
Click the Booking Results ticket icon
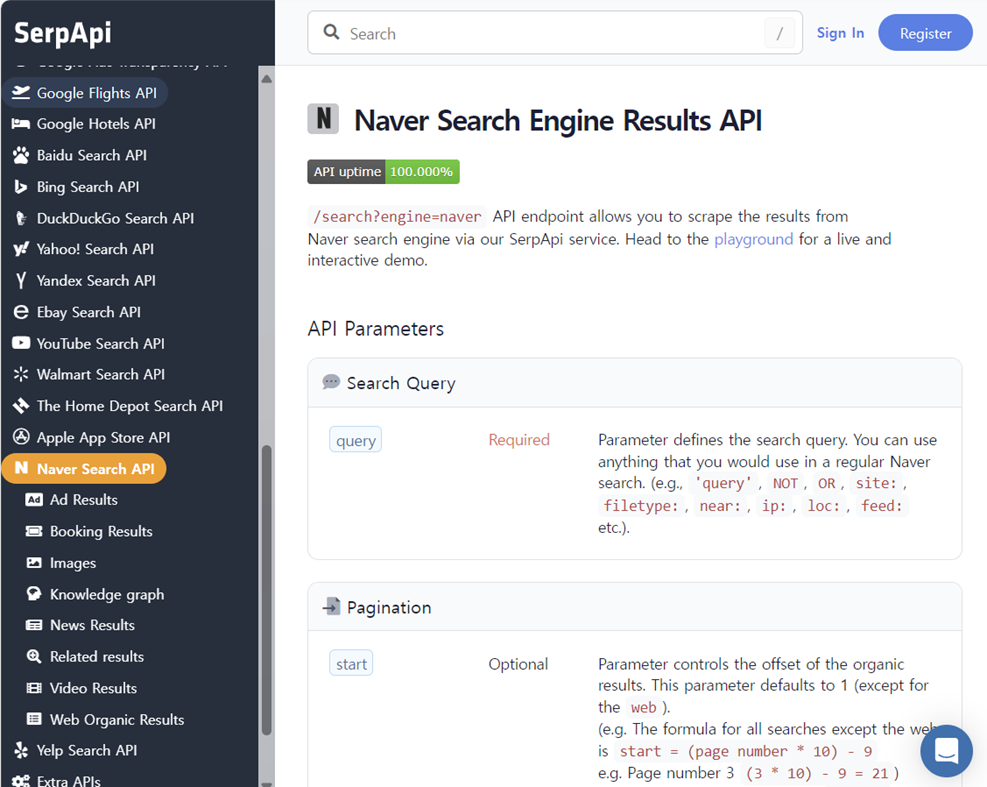click(34, 531)
